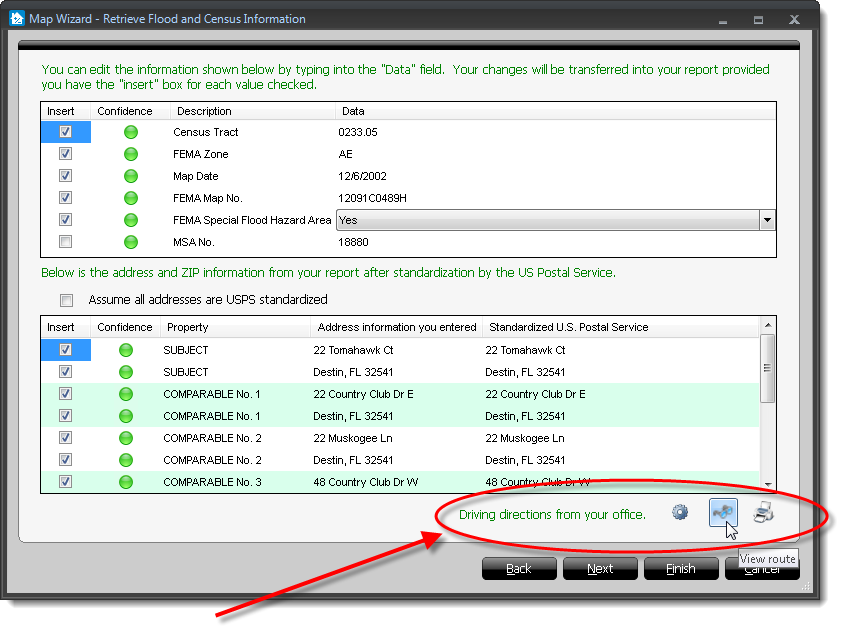Enable the MSA No. insert checkbox
This screenshot has width=843, height=627.
(x=66, y=242)
